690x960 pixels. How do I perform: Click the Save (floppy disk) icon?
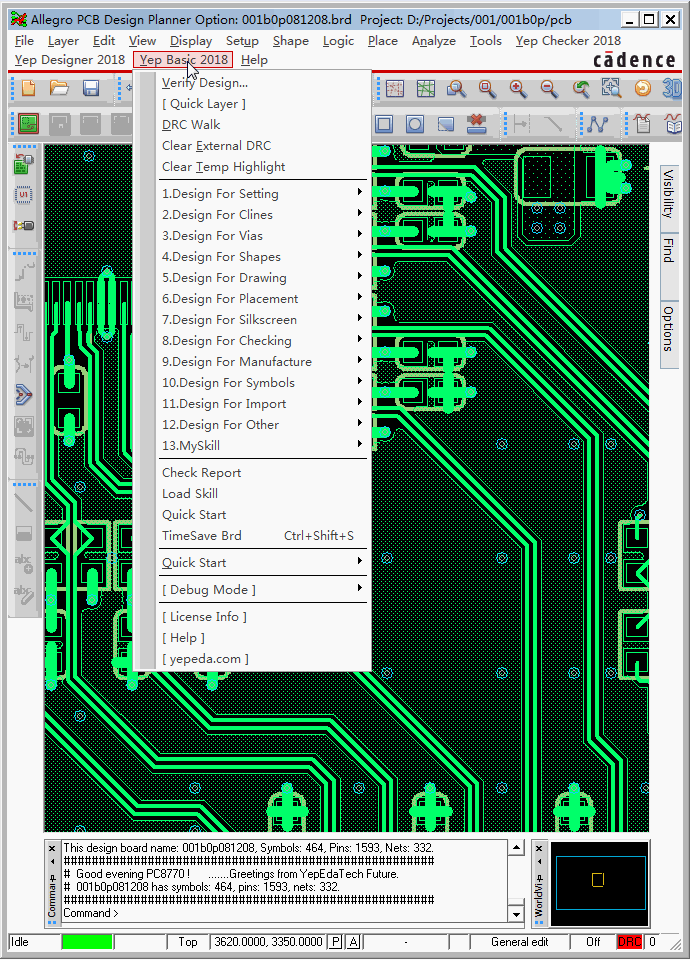[x=91, y=88]
